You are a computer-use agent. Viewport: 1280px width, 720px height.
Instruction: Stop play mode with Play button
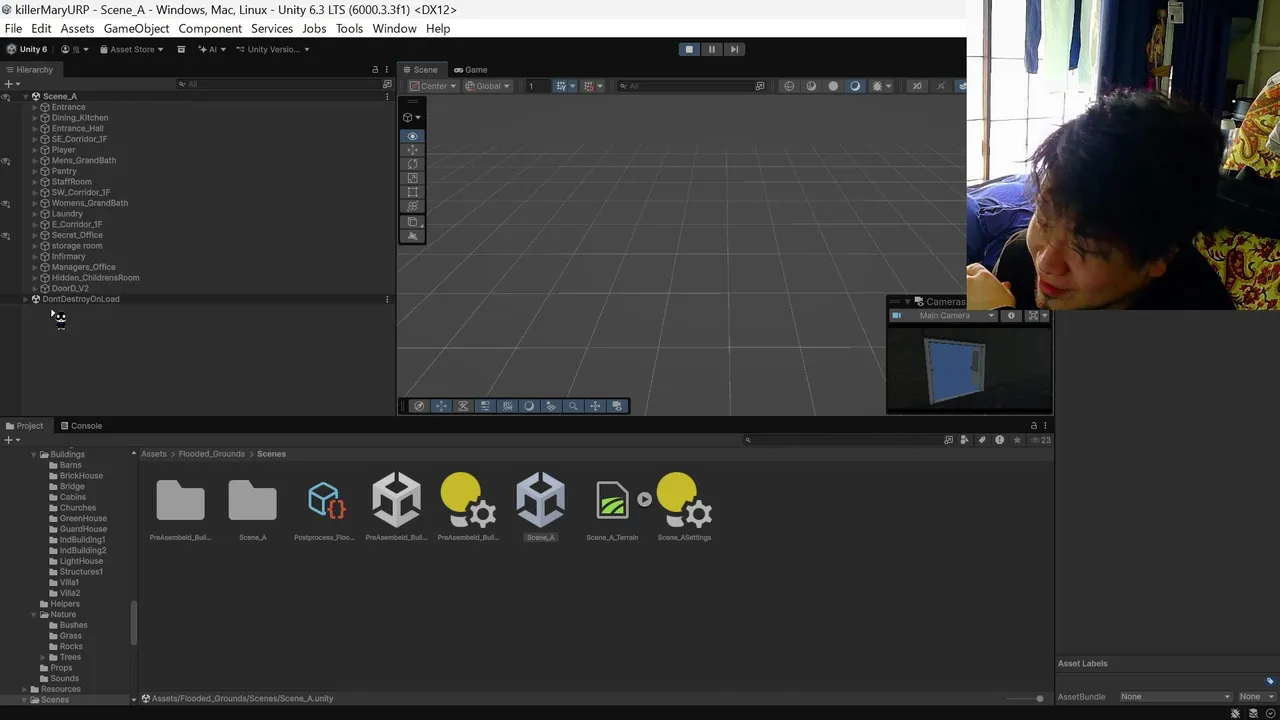[x=689, y=49]
